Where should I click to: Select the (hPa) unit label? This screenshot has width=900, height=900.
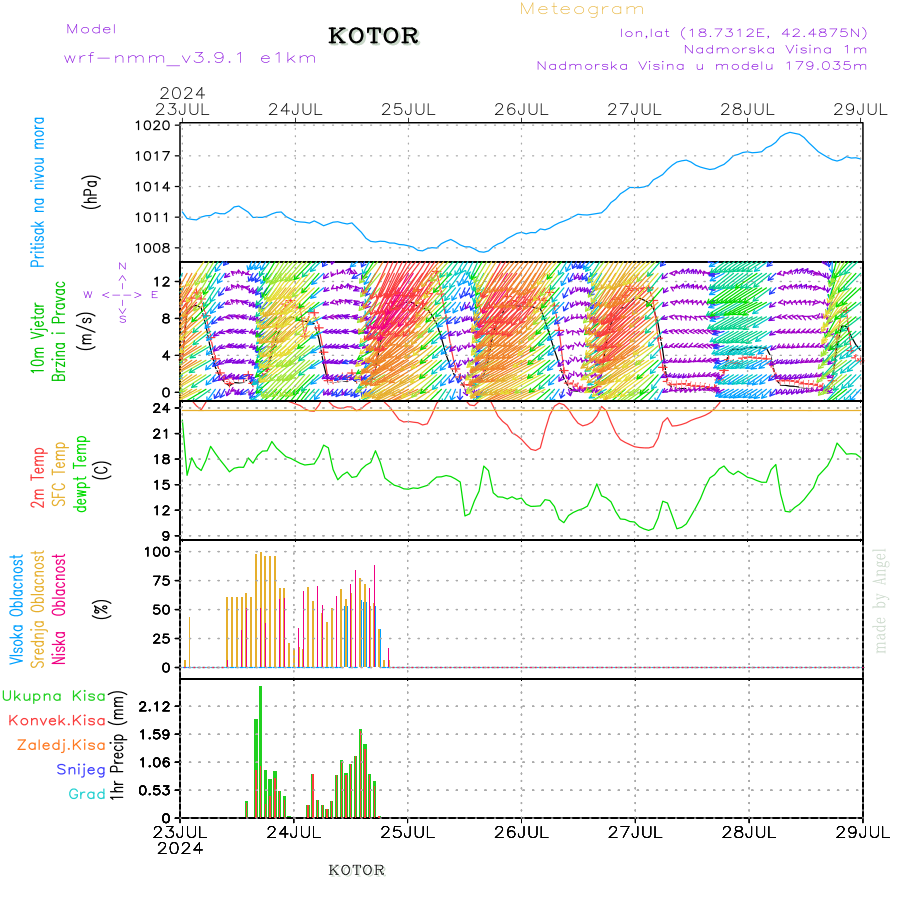(x=91, y=192)
